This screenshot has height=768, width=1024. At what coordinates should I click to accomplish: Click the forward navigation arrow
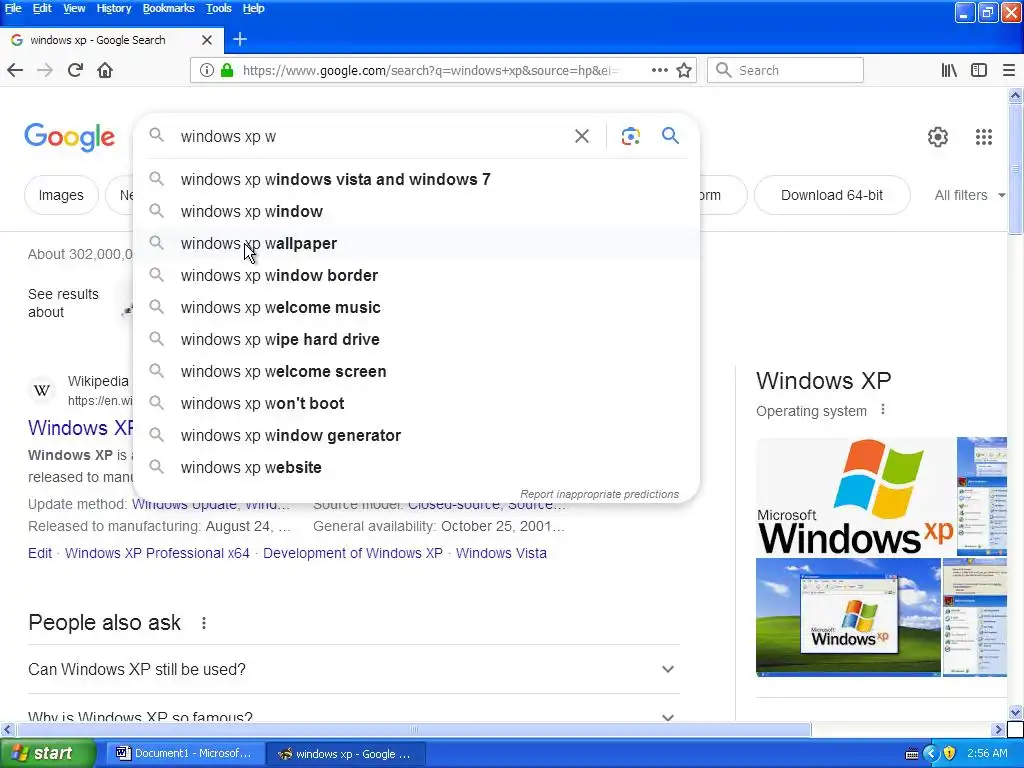coord(45,70)
